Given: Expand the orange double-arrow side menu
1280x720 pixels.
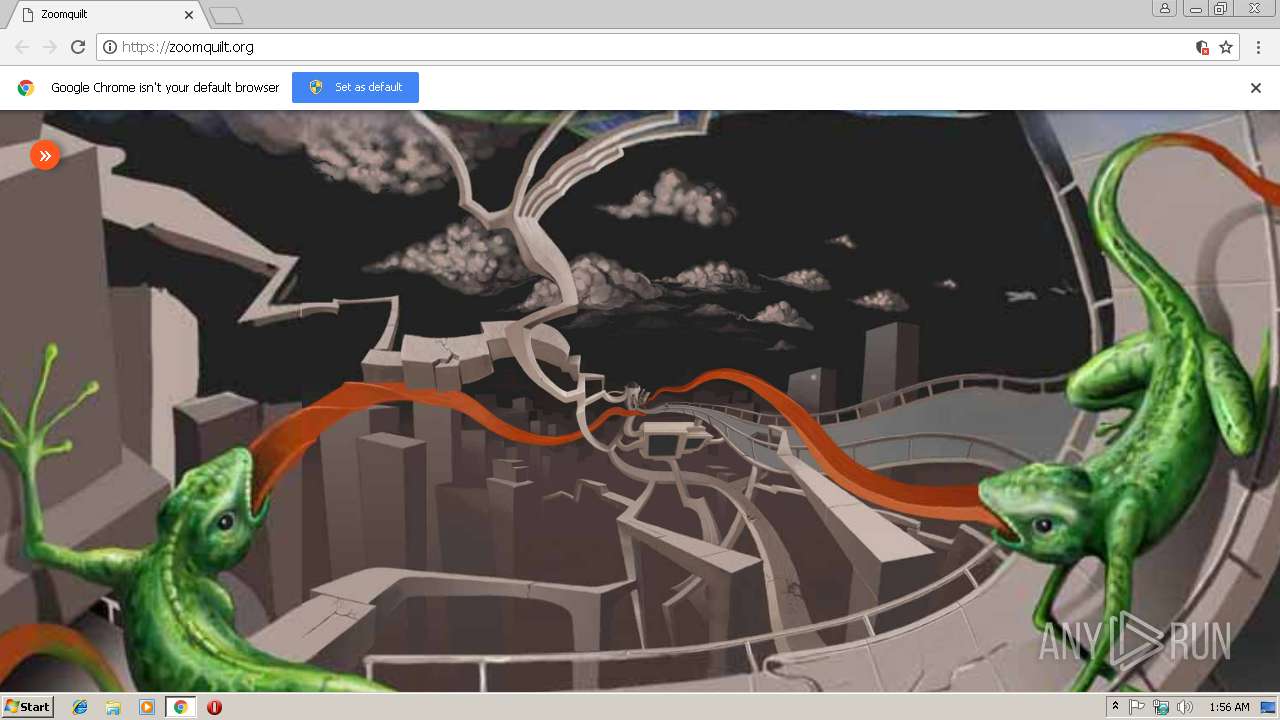Looking at the screenshot, I should click(x=45, y=155).
